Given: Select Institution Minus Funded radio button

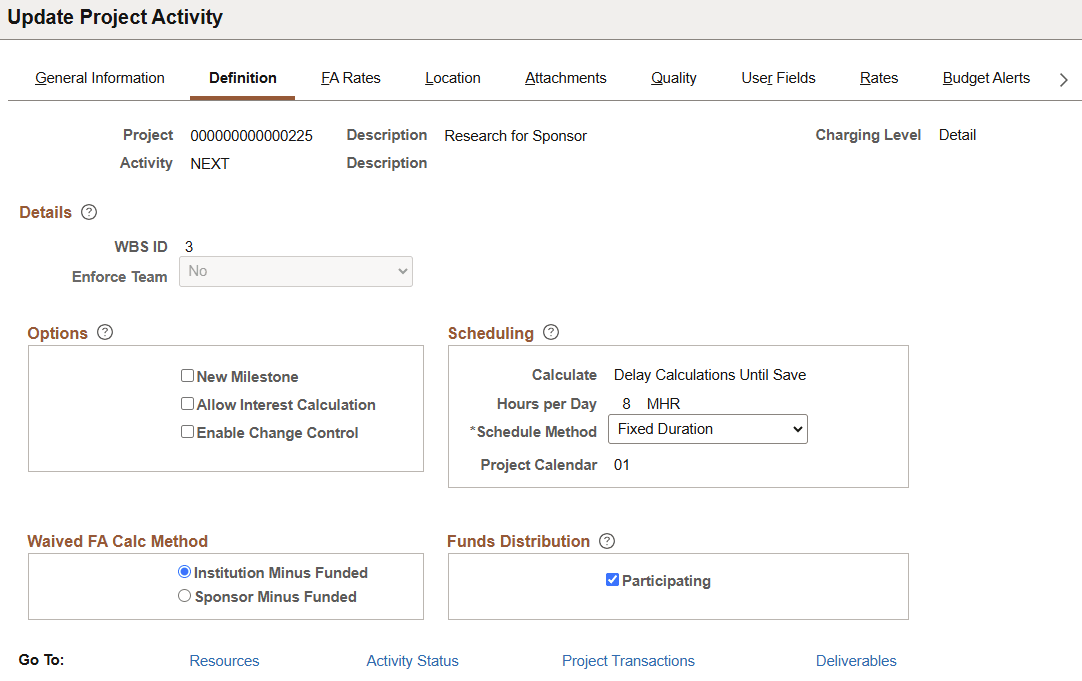Looking at the screenshot, I should [184, 572].
